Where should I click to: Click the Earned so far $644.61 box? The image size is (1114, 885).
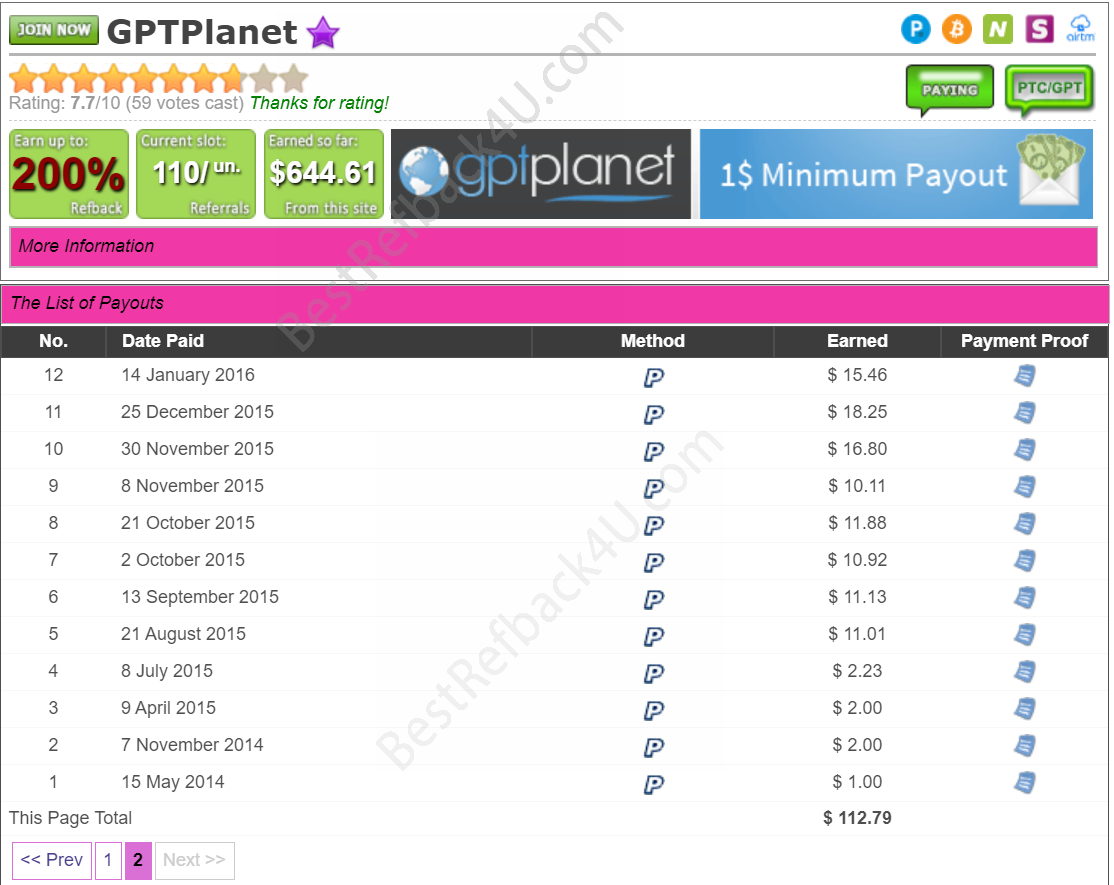tap(324, 174)
